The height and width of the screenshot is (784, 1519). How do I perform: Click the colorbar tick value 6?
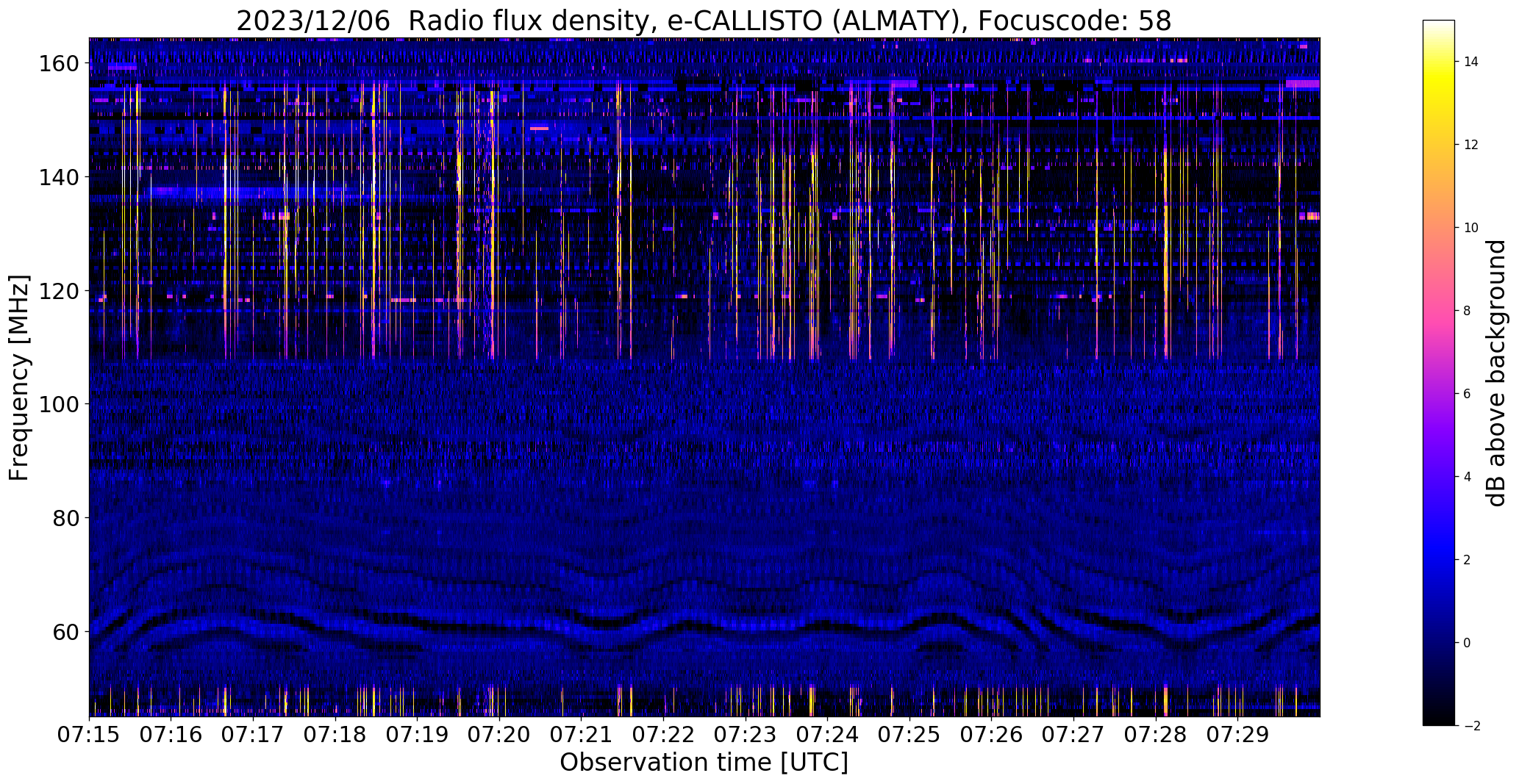pyautogui.click(x=1467, y=394)
